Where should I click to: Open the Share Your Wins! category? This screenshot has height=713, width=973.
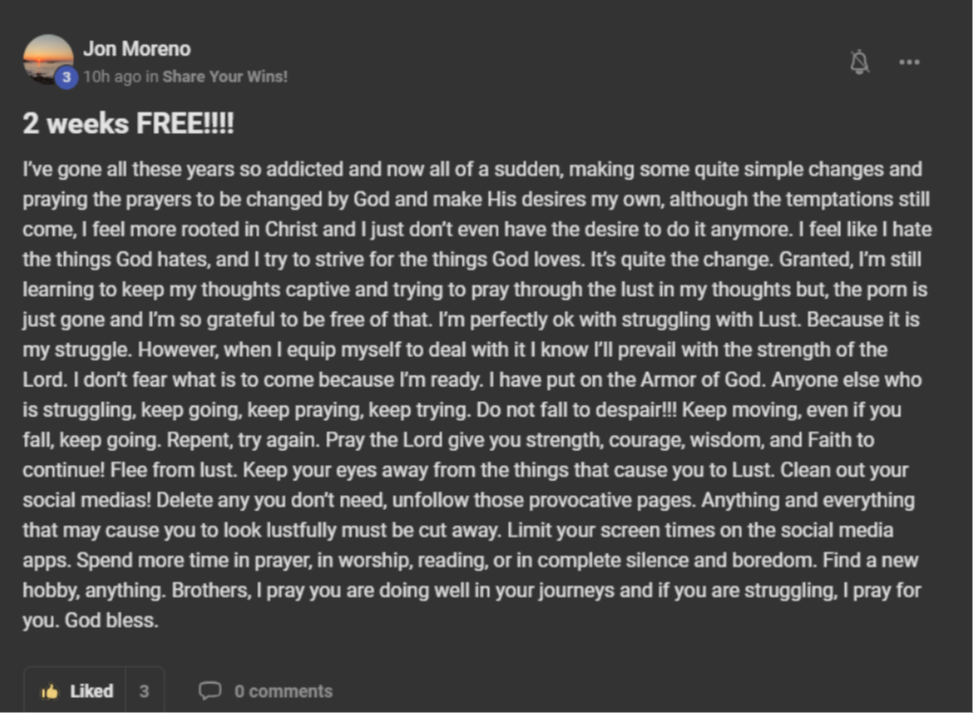pyautogui.click(x=225, y=76)
